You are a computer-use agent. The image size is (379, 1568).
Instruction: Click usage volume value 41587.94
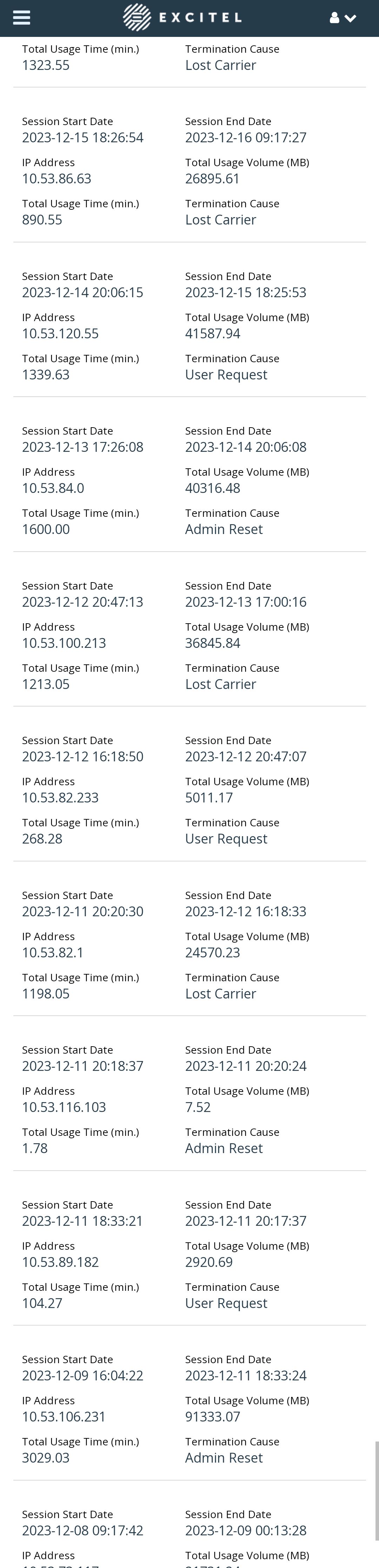pyautogui.click(x=213, y=333)
